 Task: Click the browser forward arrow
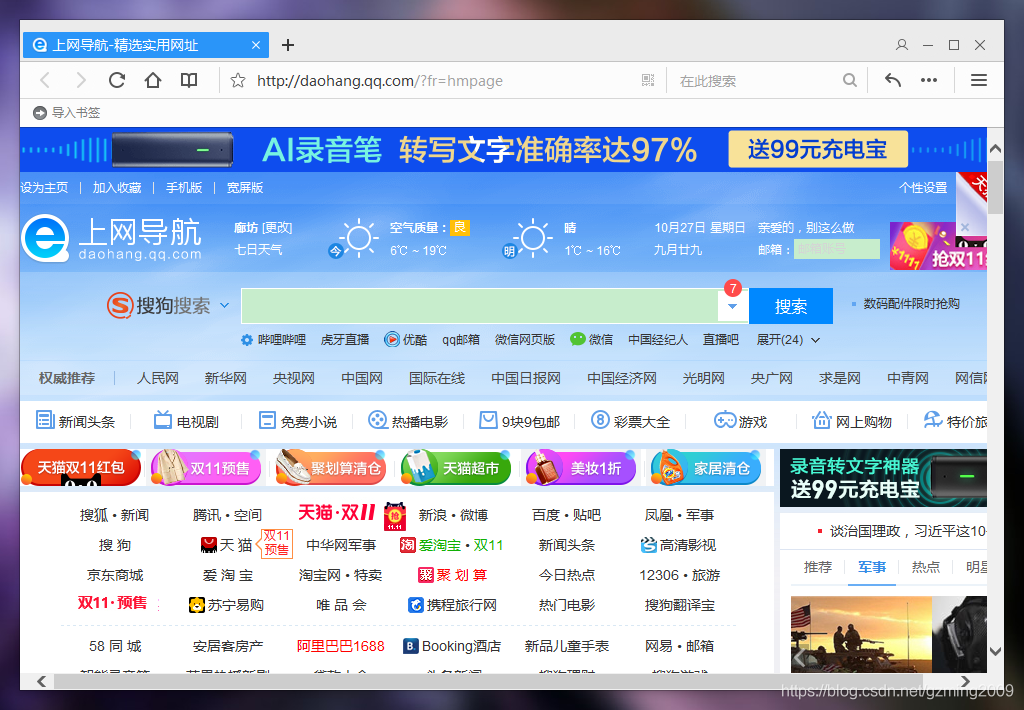pos(81,80)
